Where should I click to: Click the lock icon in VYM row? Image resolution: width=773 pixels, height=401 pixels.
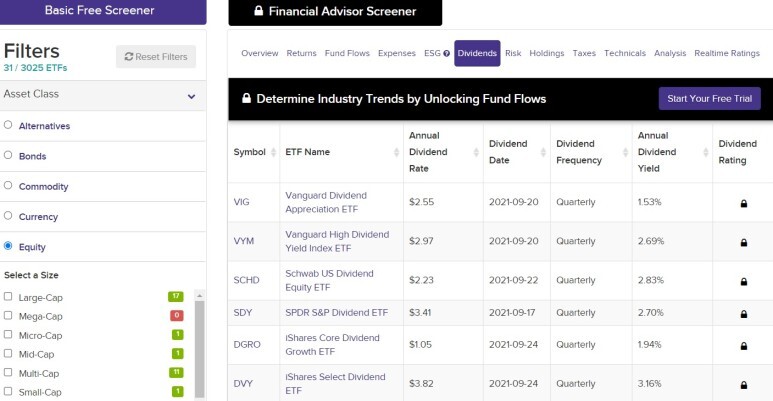[744, 242]
